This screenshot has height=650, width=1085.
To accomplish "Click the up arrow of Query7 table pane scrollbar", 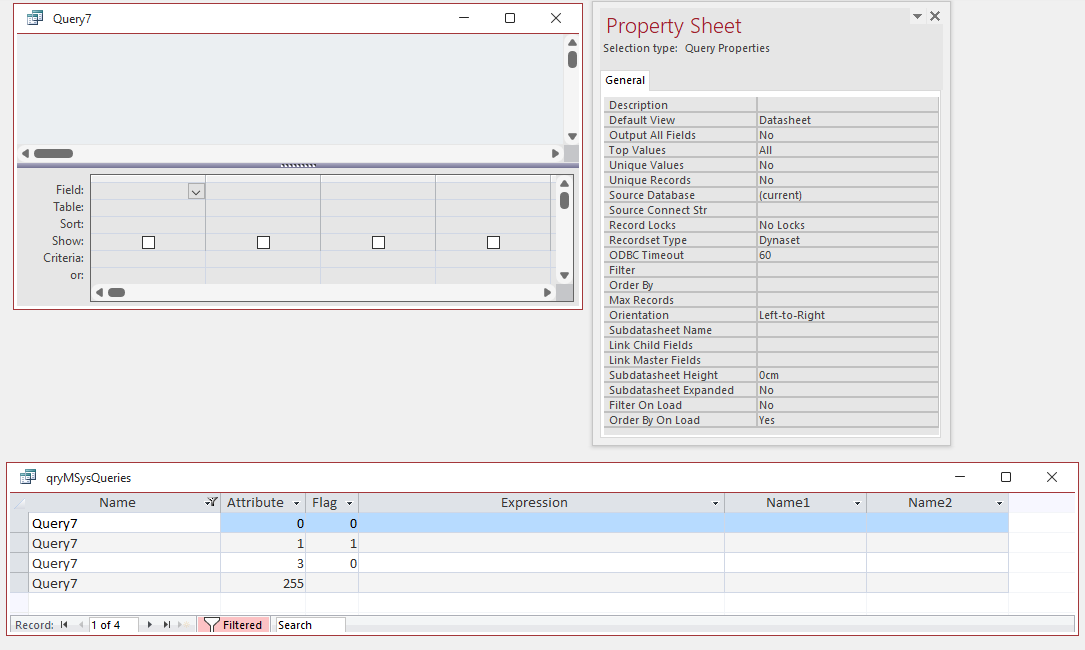I will [x=572, y=42].
